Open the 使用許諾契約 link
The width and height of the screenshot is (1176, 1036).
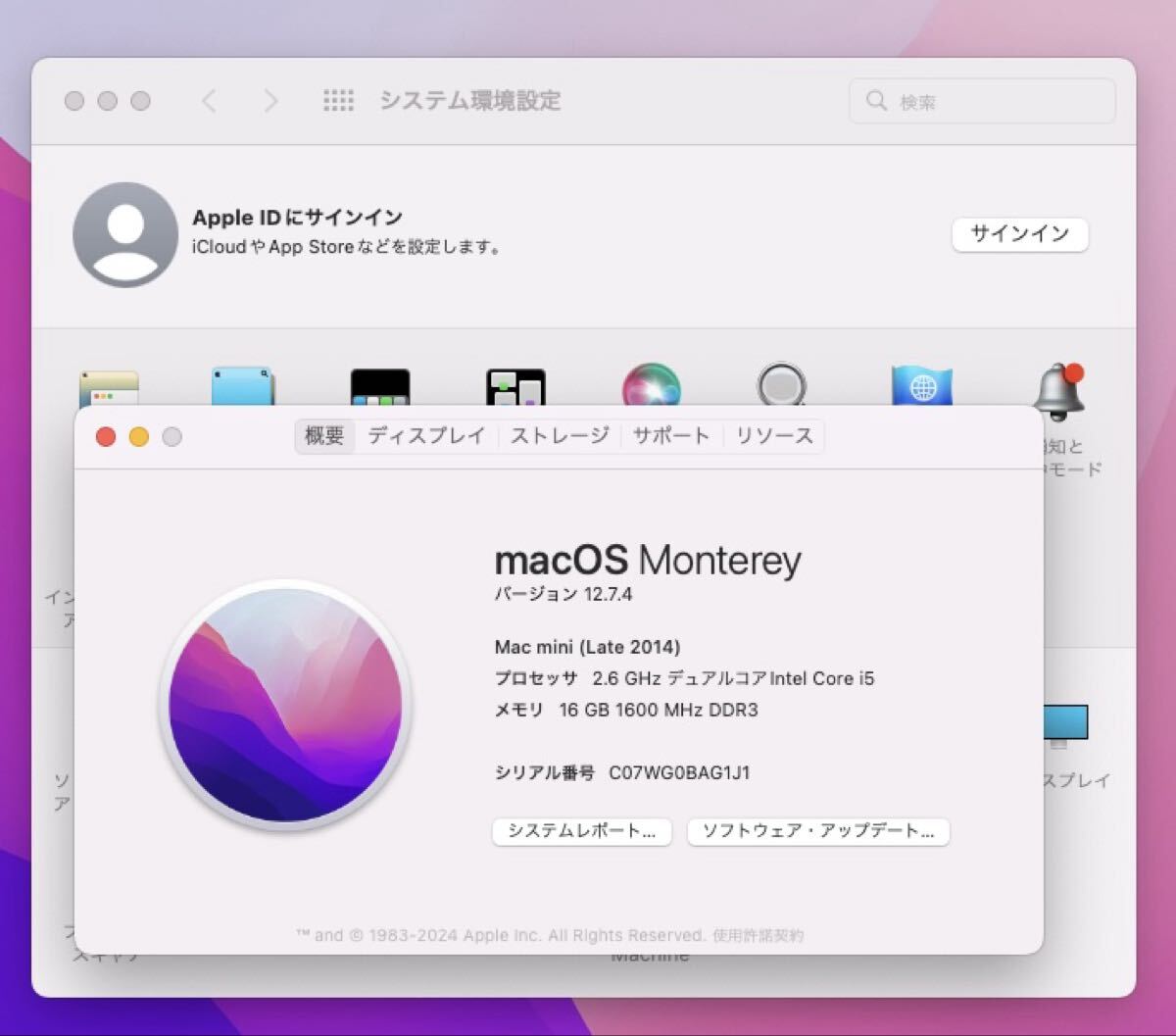click(x=759, y=935)
